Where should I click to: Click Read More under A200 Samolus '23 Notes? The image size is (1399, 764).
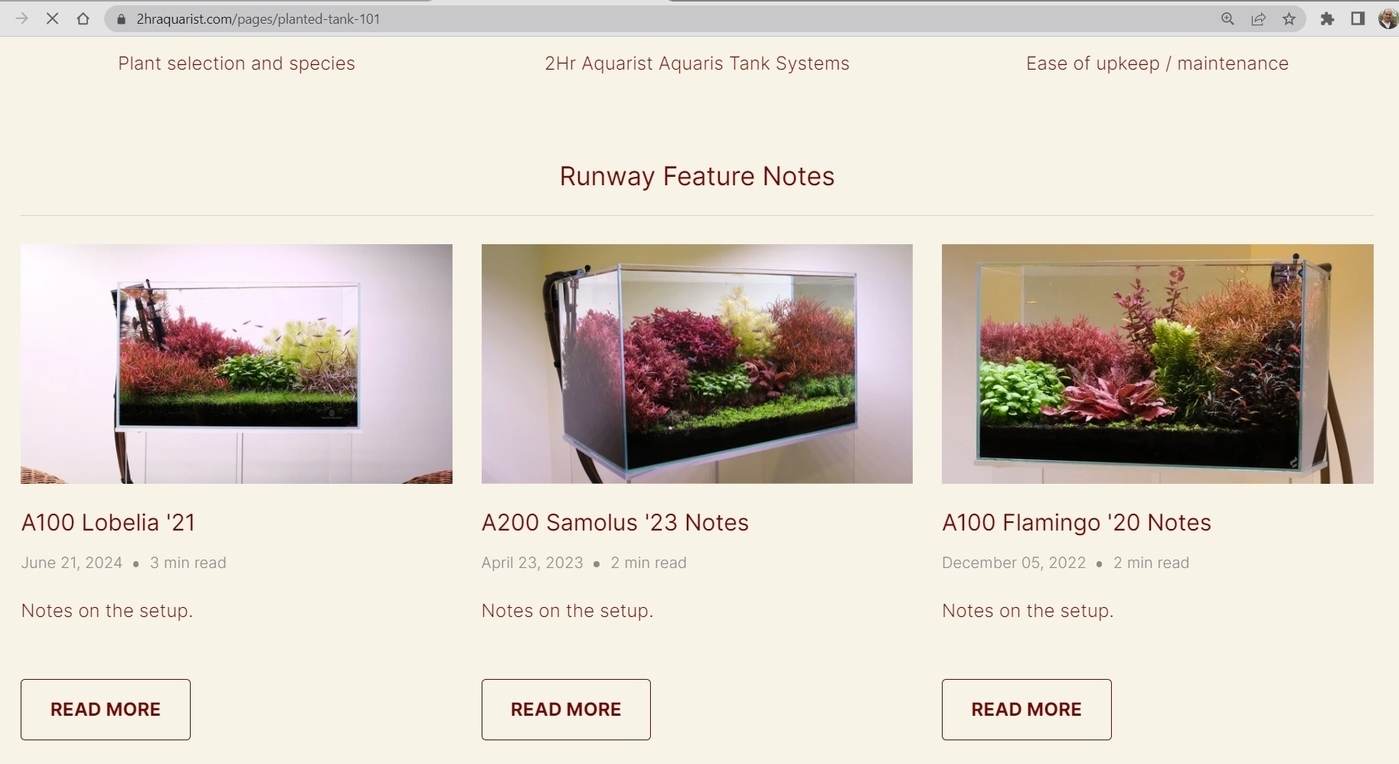click(566, 709)
